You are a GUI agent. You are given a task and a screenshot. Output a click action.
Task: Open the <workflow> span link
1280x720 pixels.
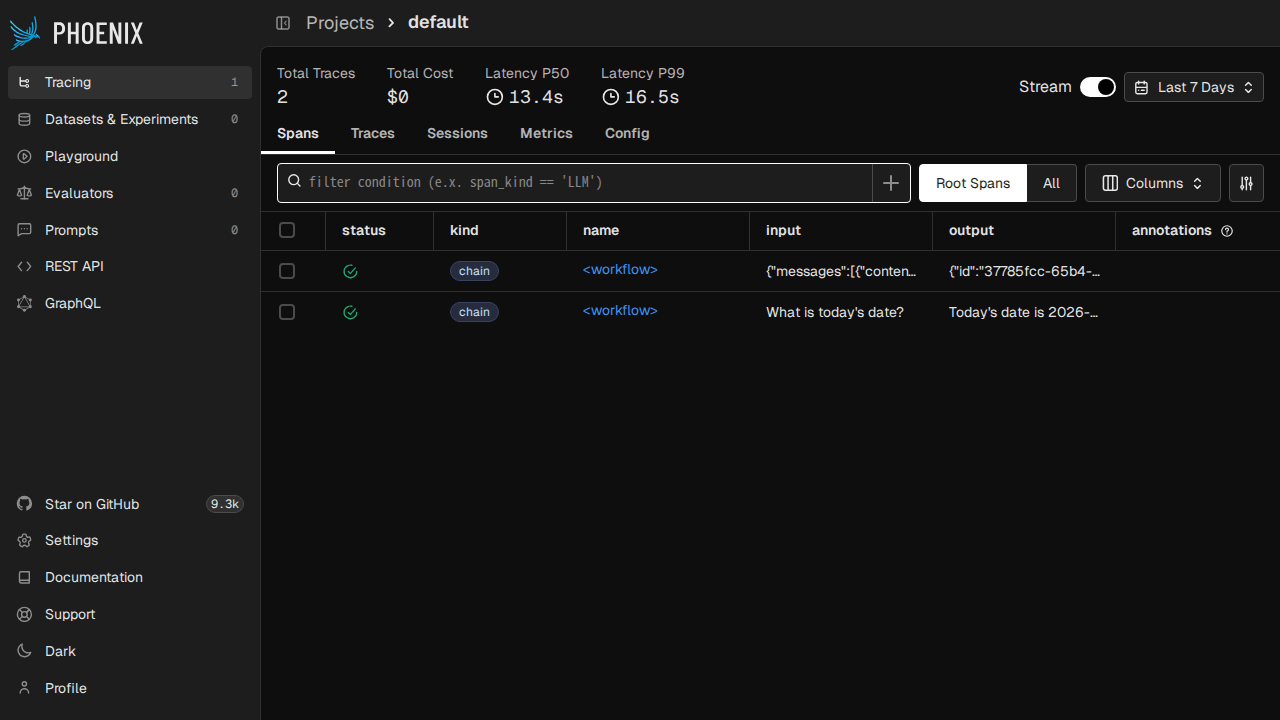(620, 269)
